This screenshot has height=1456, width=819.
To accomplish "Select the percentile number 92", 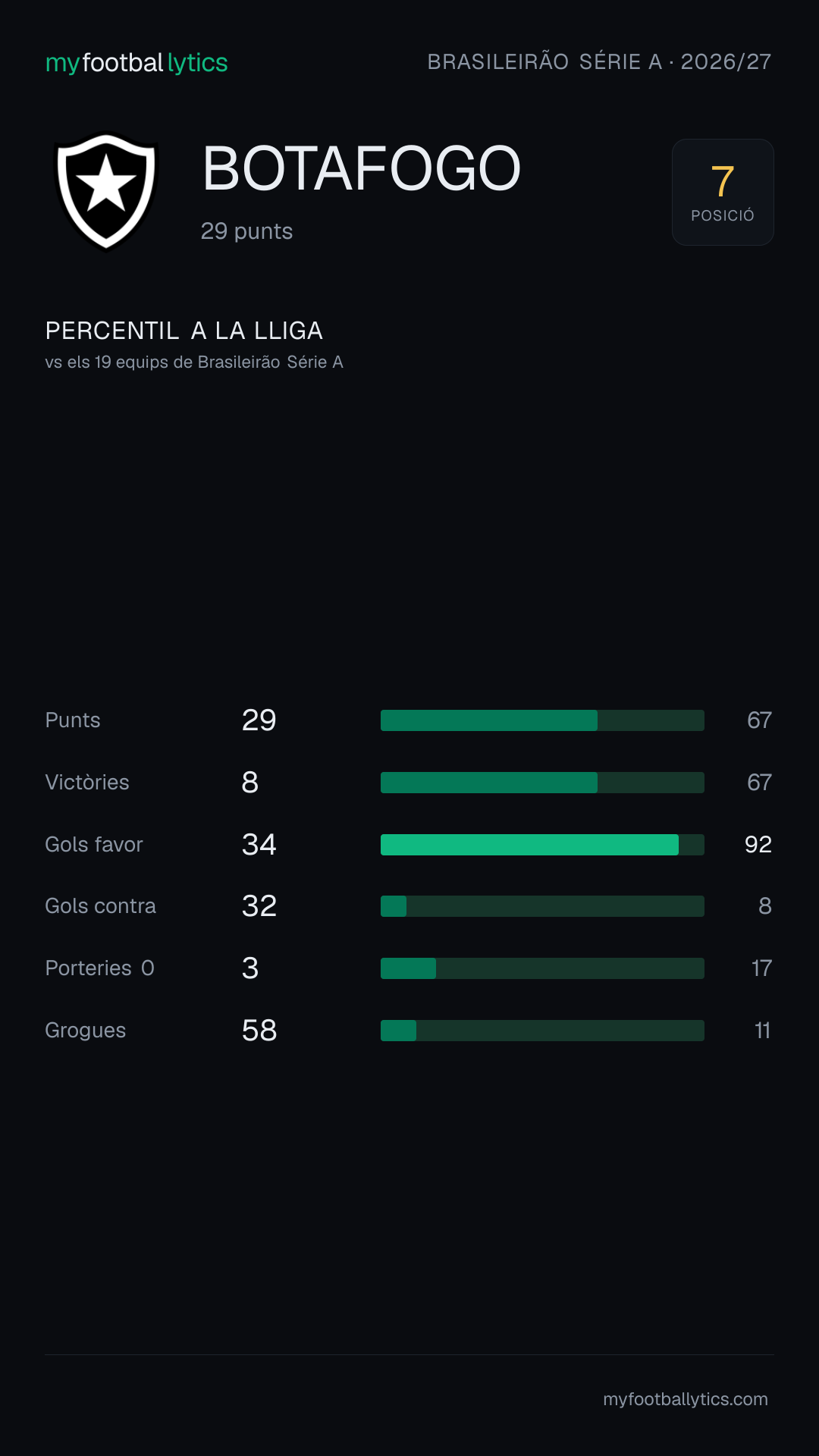I will click(758, 845).
